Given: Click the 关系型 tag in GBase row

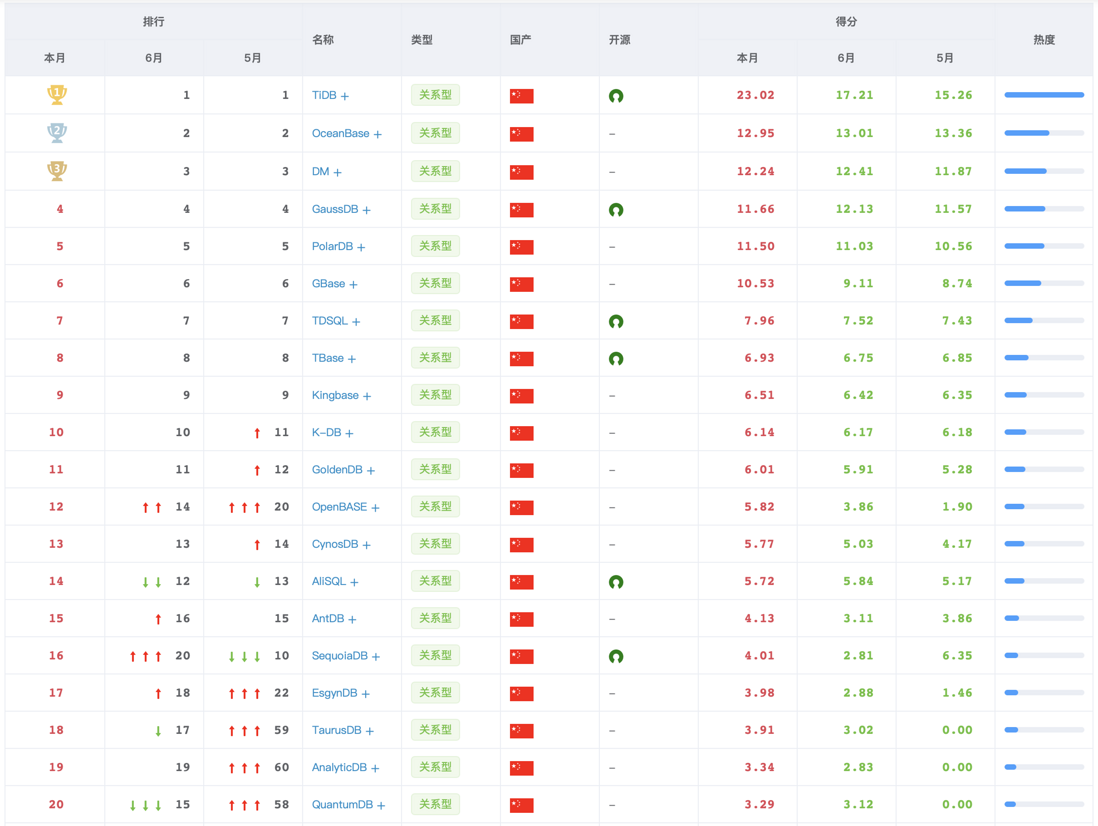Looking at the screenshot, I should pyautogui.click(x=435, y=284).
